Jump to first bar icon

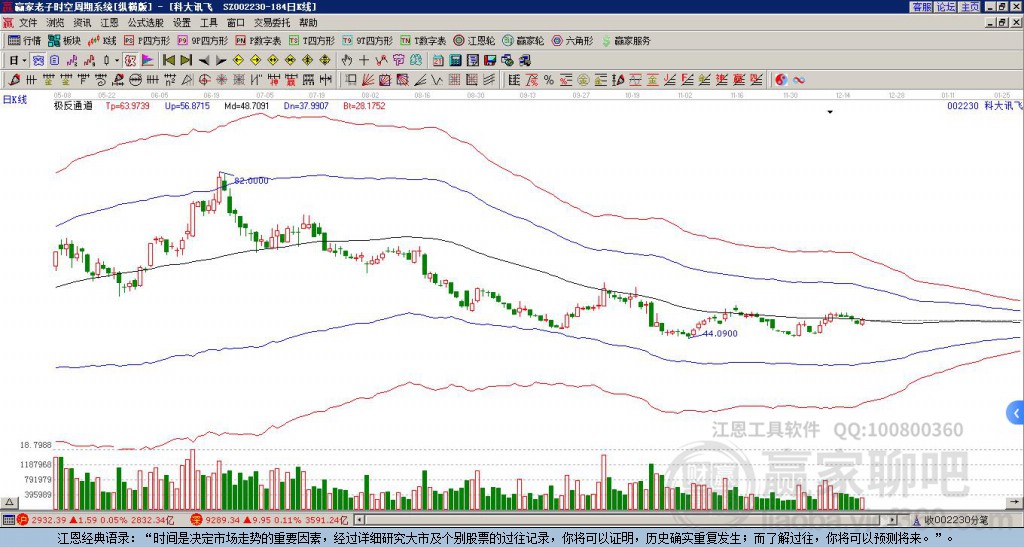(168, 61)
